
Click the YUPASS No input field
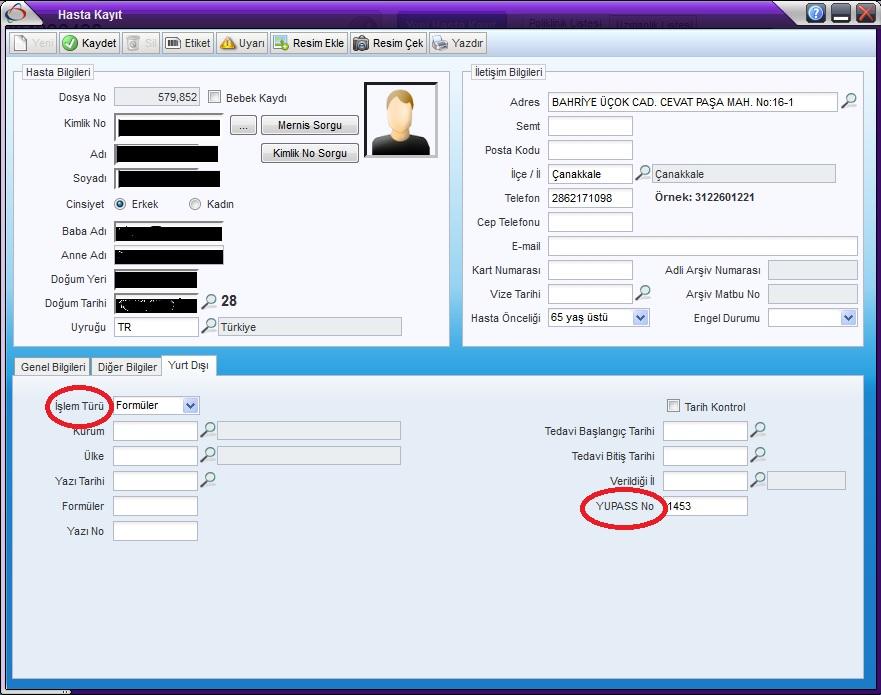click(x=705, y=507)
